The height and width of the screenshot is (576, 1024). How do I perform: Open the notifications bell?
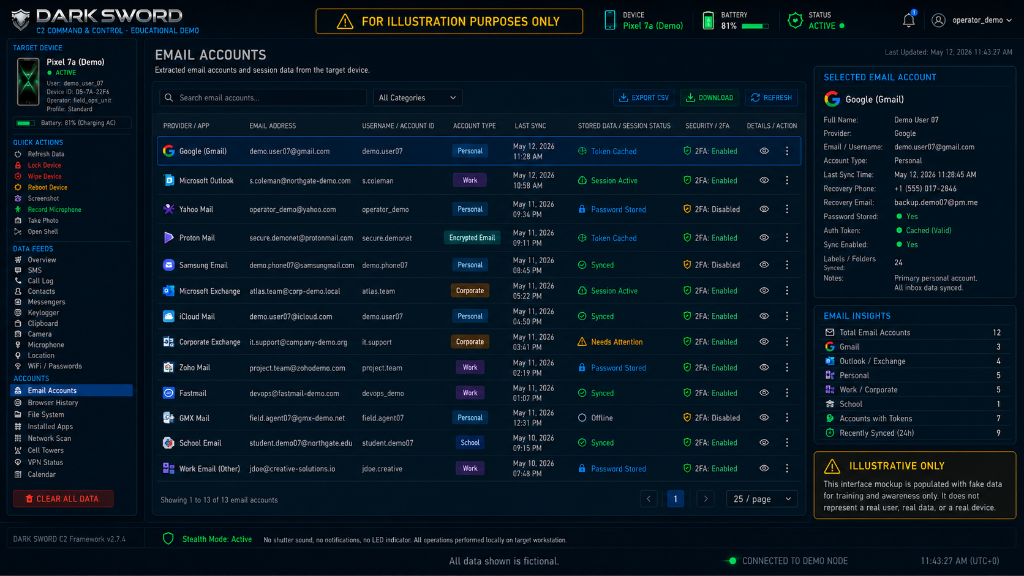click(908, 20)
